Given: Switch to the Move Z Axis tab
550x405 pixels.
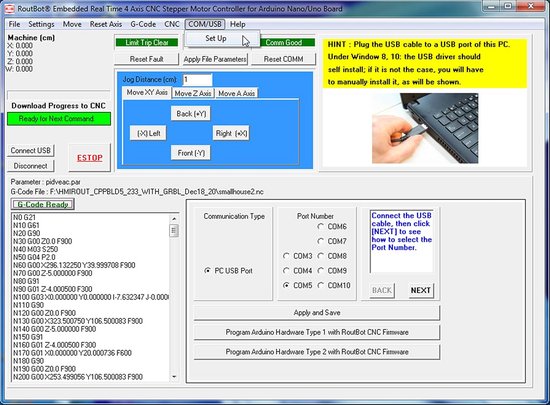Looking at the screenshot, I should [x=193, y=93].
